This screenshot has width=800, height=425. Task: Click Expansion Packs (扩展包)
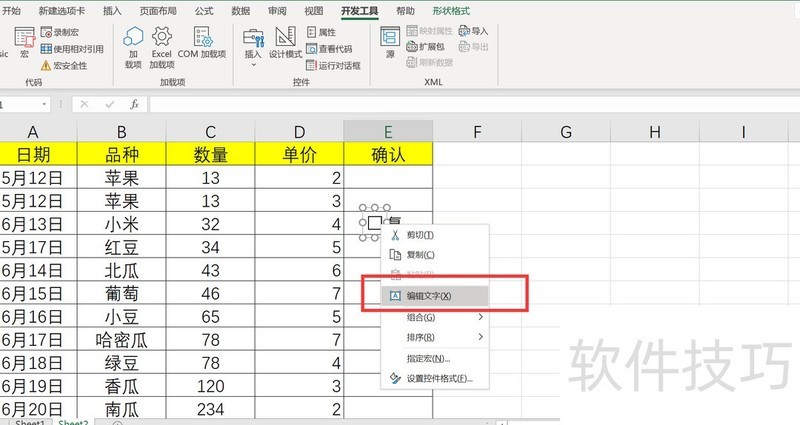[x=426, y=46]
